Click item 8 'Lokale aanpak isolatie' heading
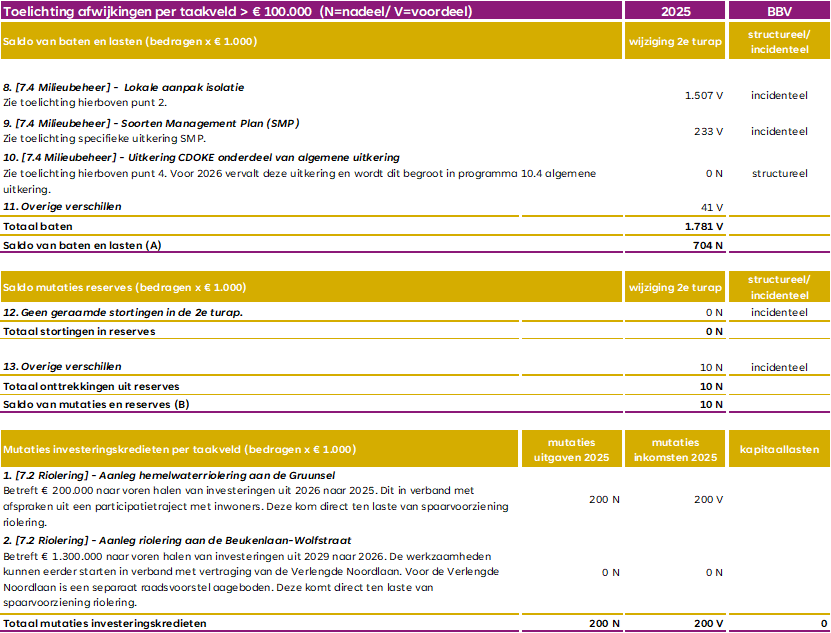The width and height of the screenshot is (831, 633). click(x=123, y=87)
